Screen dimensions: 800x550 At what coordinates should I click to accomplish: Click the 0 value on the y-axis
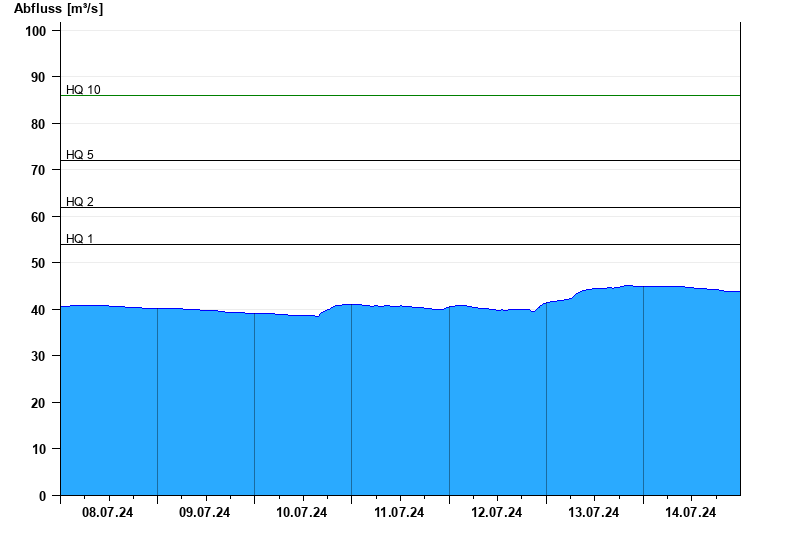[43, 496]
